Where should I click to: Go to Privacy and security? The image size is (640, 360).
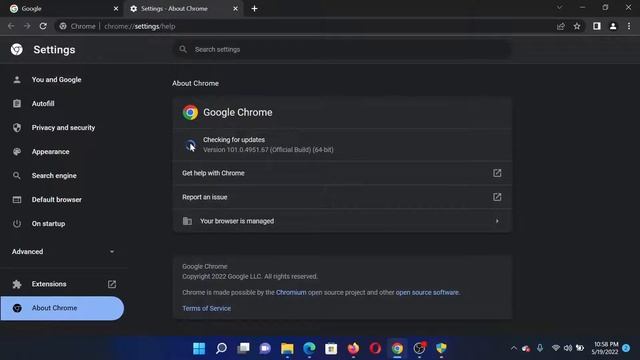point(63,128)
